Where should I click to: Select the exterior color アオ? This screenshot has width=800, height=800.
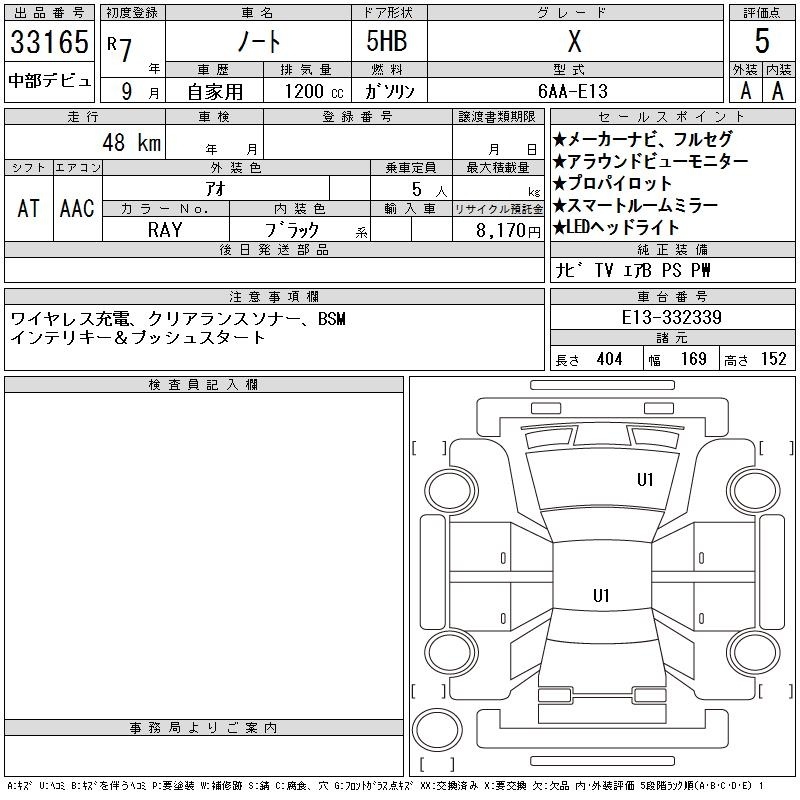[x=215, y=189]
